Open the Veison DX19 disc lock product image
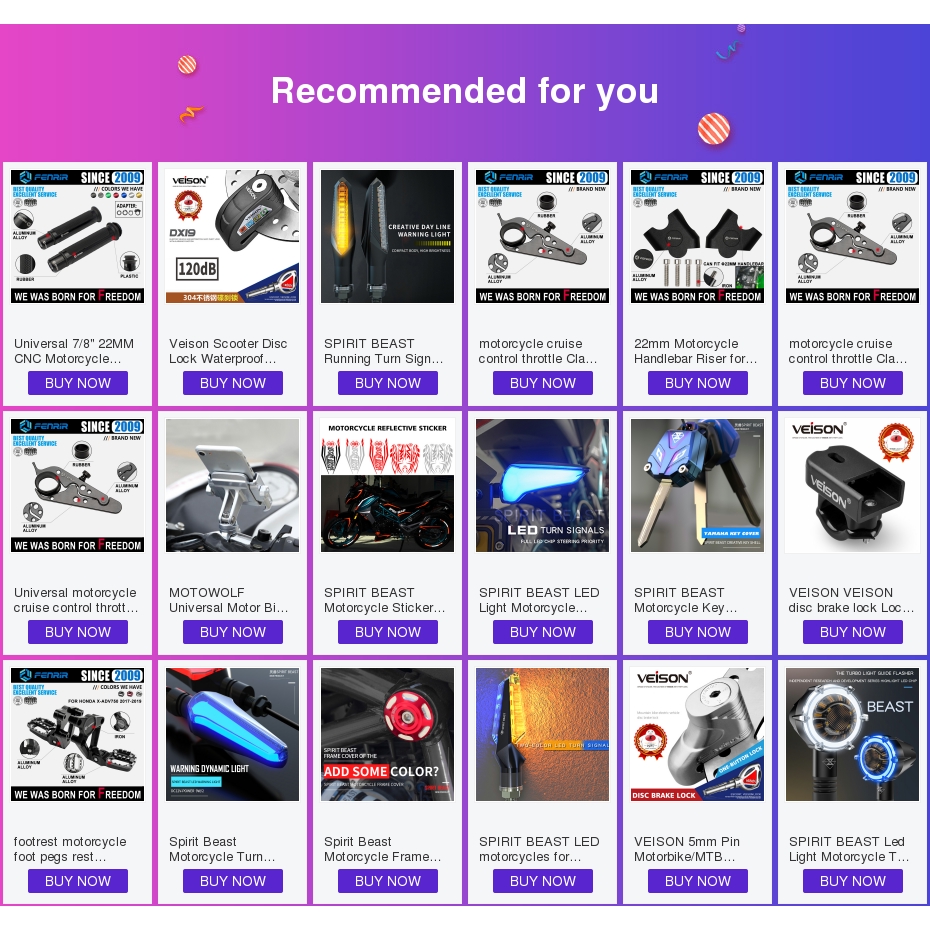The width and height of the screenshot is (930, 930). [232, 236]
